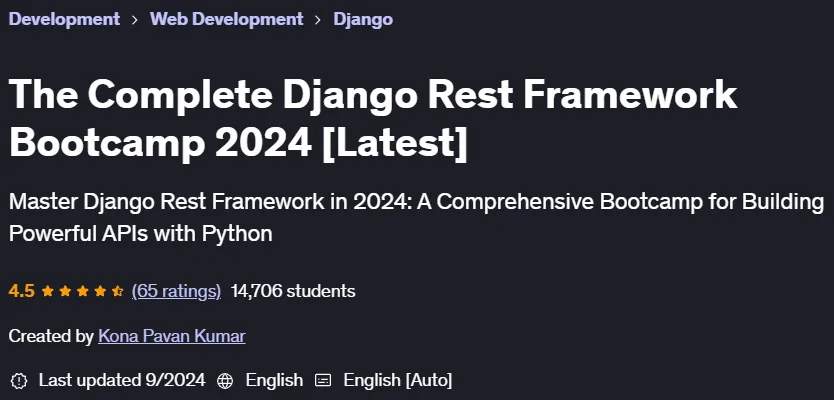This screenshot has width=834, height=400.
Task: Click the globe language icon
Action: pyautogui.click(x=225, y=380)
